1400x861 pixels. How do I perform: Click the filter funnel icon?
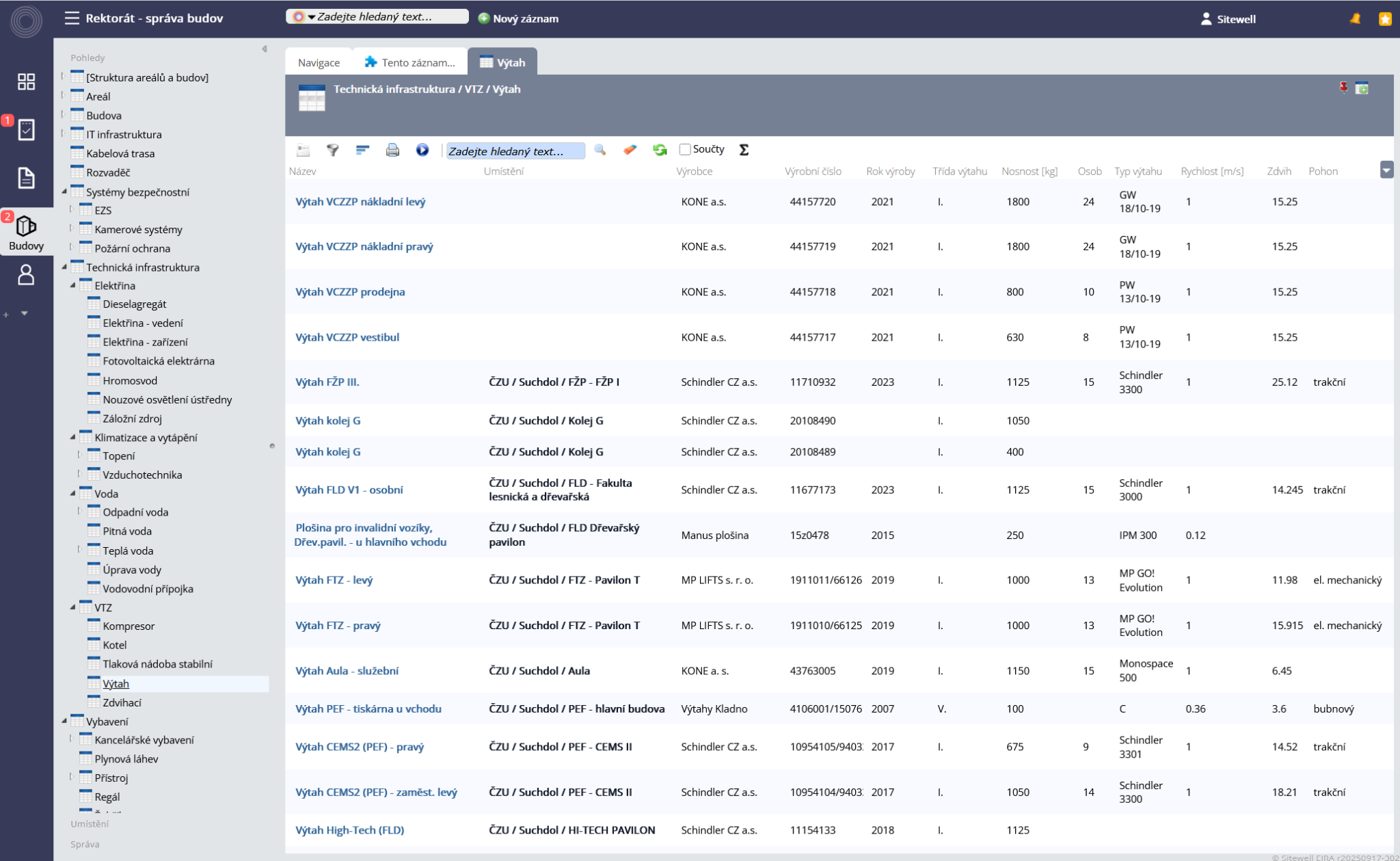coord(333,150)
